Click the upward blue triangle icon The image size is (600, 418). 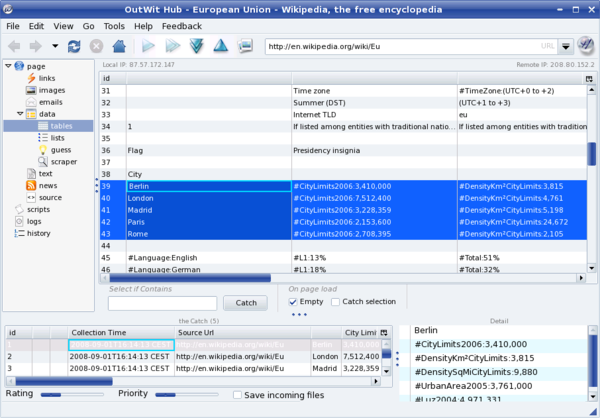coord(221,46)
